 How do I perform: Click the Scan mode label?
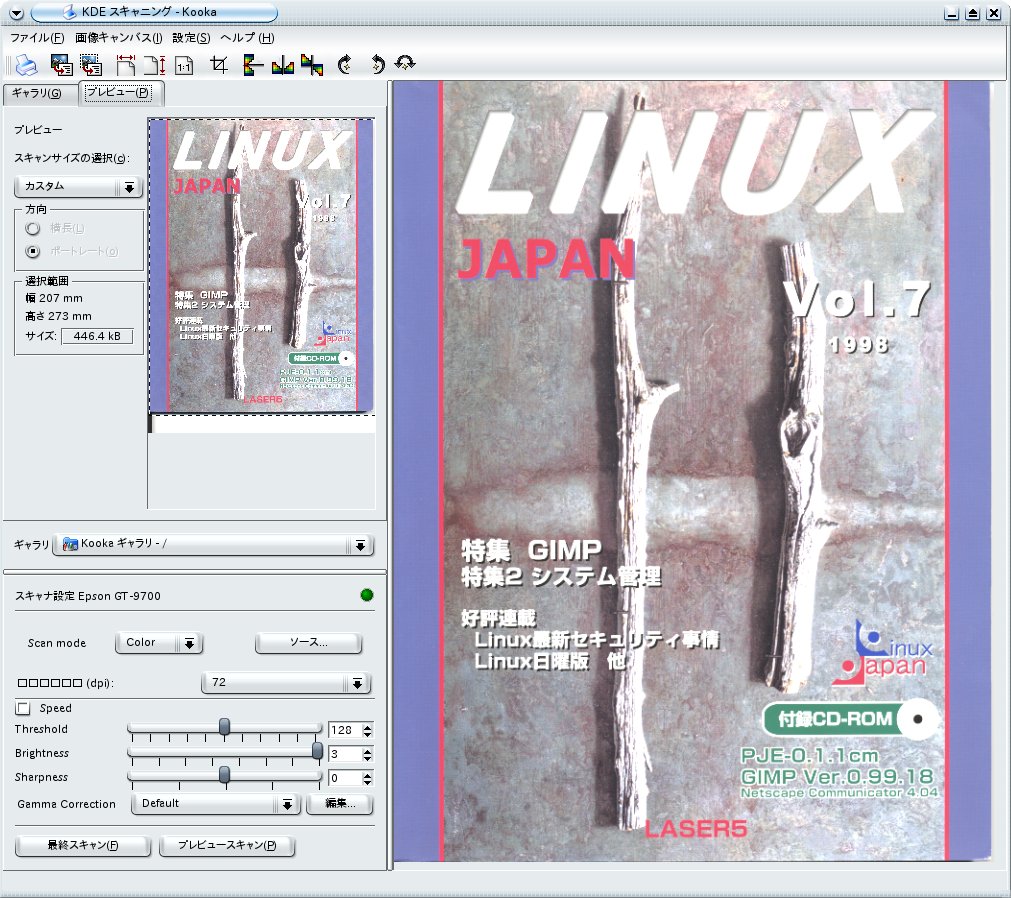pyautogui.click(x=57, y=643)
